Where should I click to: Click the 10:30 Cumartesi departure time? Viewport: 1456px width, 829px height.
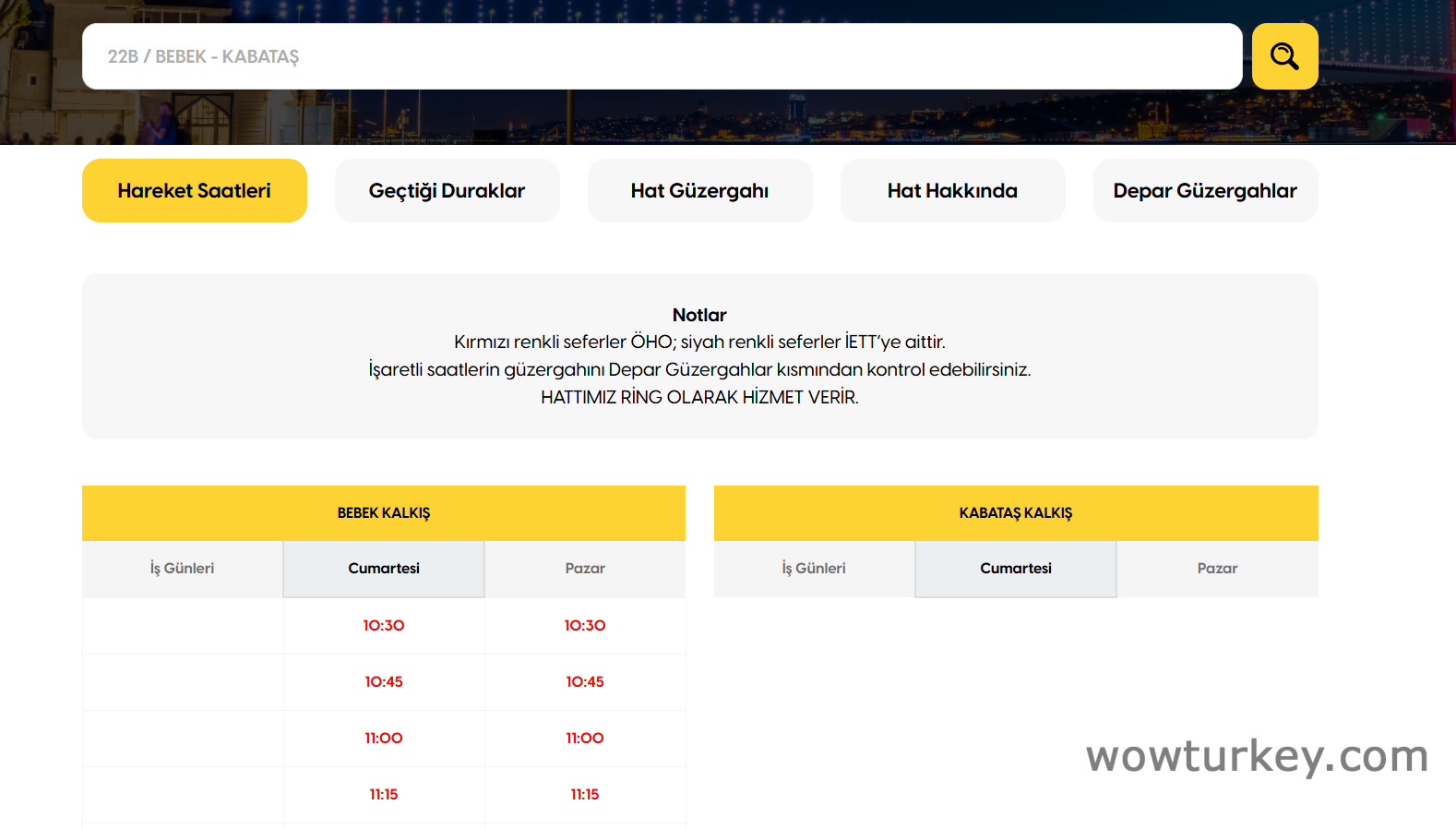tap(384, 626)
